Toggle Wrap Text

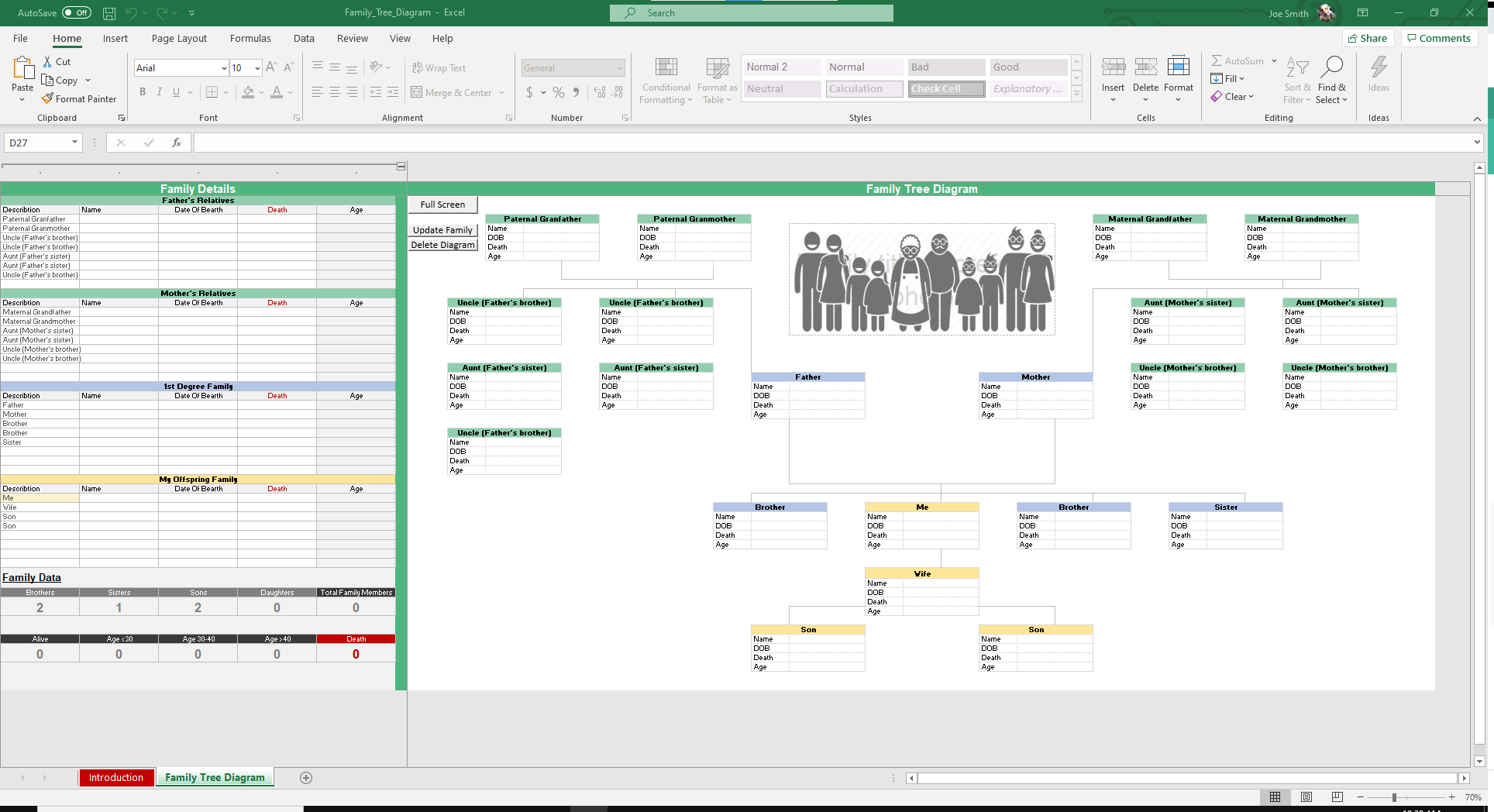coord(439,68)
